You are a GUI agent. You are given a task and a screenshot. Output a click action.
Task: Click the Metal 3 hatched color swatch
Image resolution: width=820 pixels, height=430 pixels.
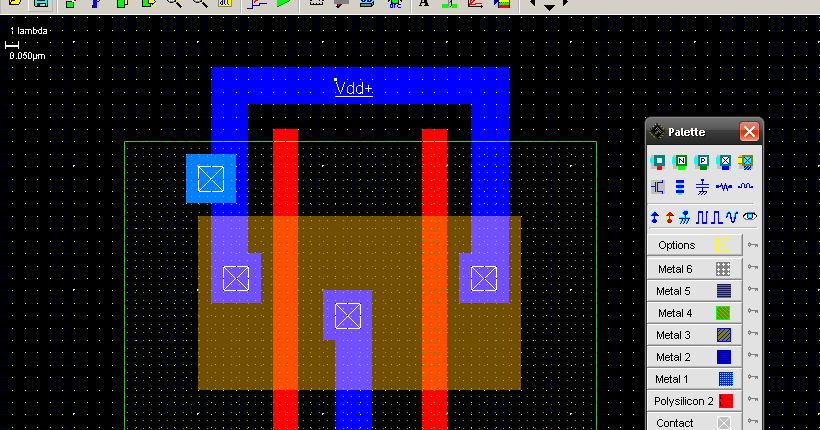pos(724,335)
